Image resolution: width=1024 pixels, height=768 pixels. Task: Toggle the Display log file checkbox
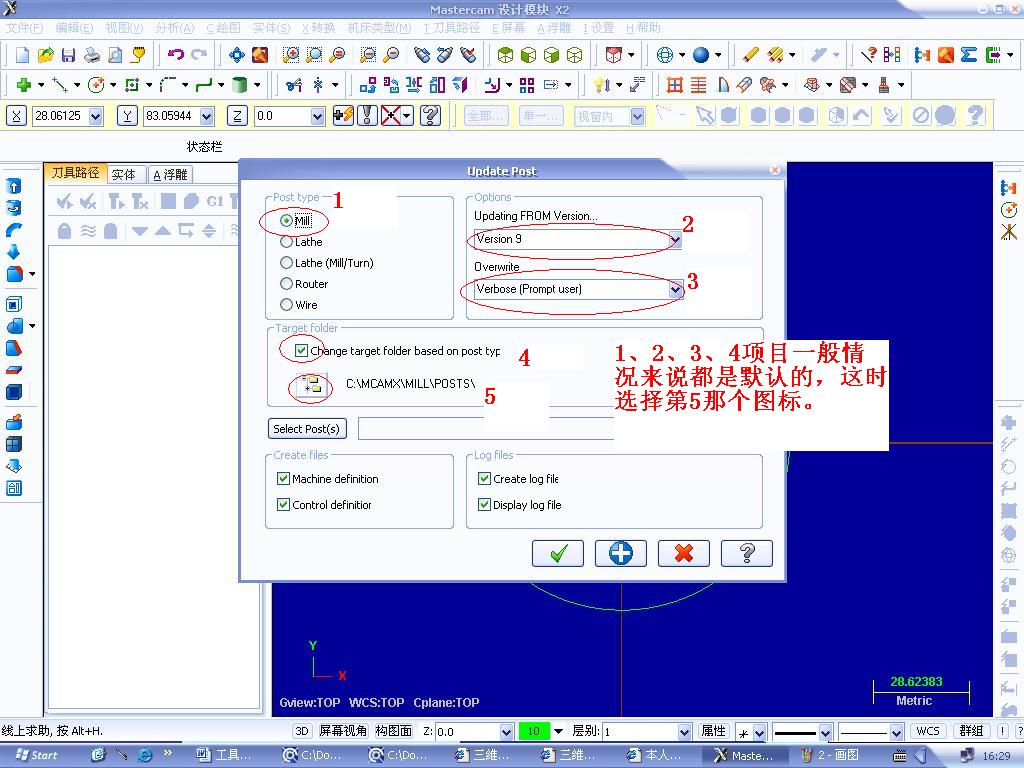[x=485, y=505]
